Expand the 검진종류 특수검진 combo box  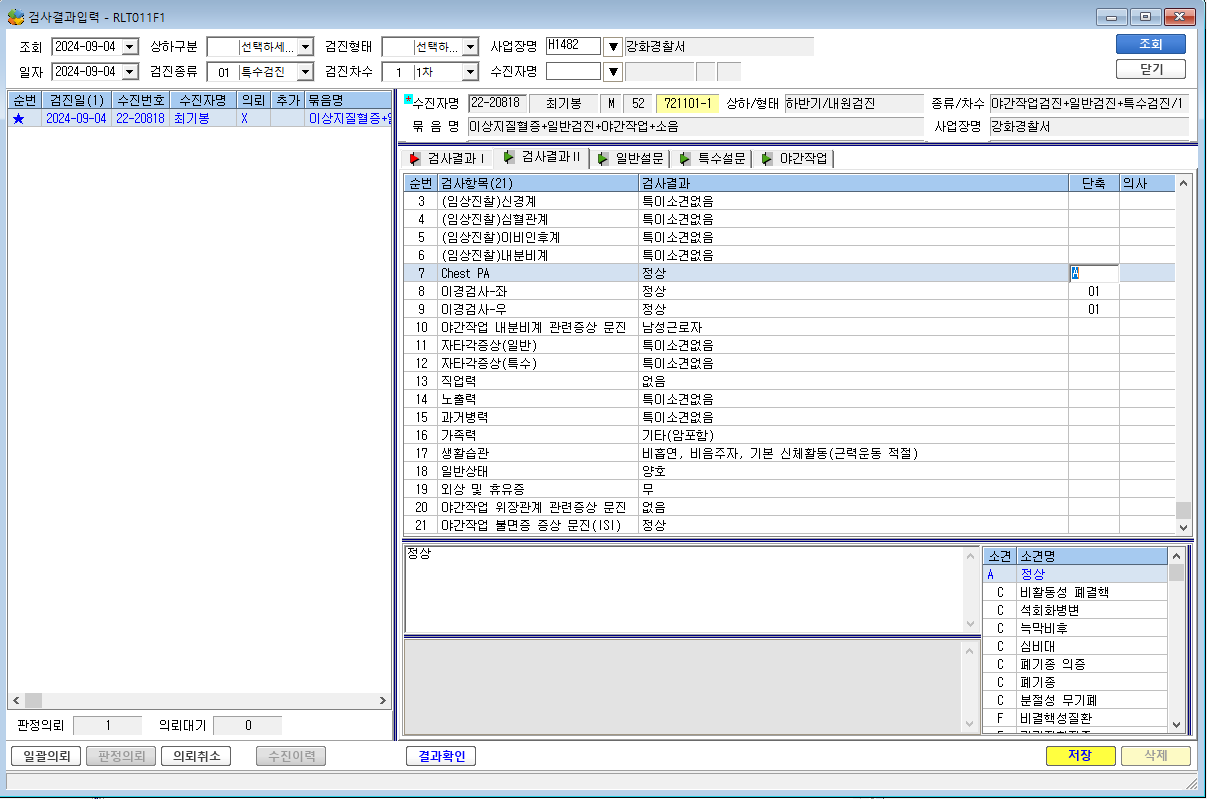pyautogui.click(x=303, y=72)
